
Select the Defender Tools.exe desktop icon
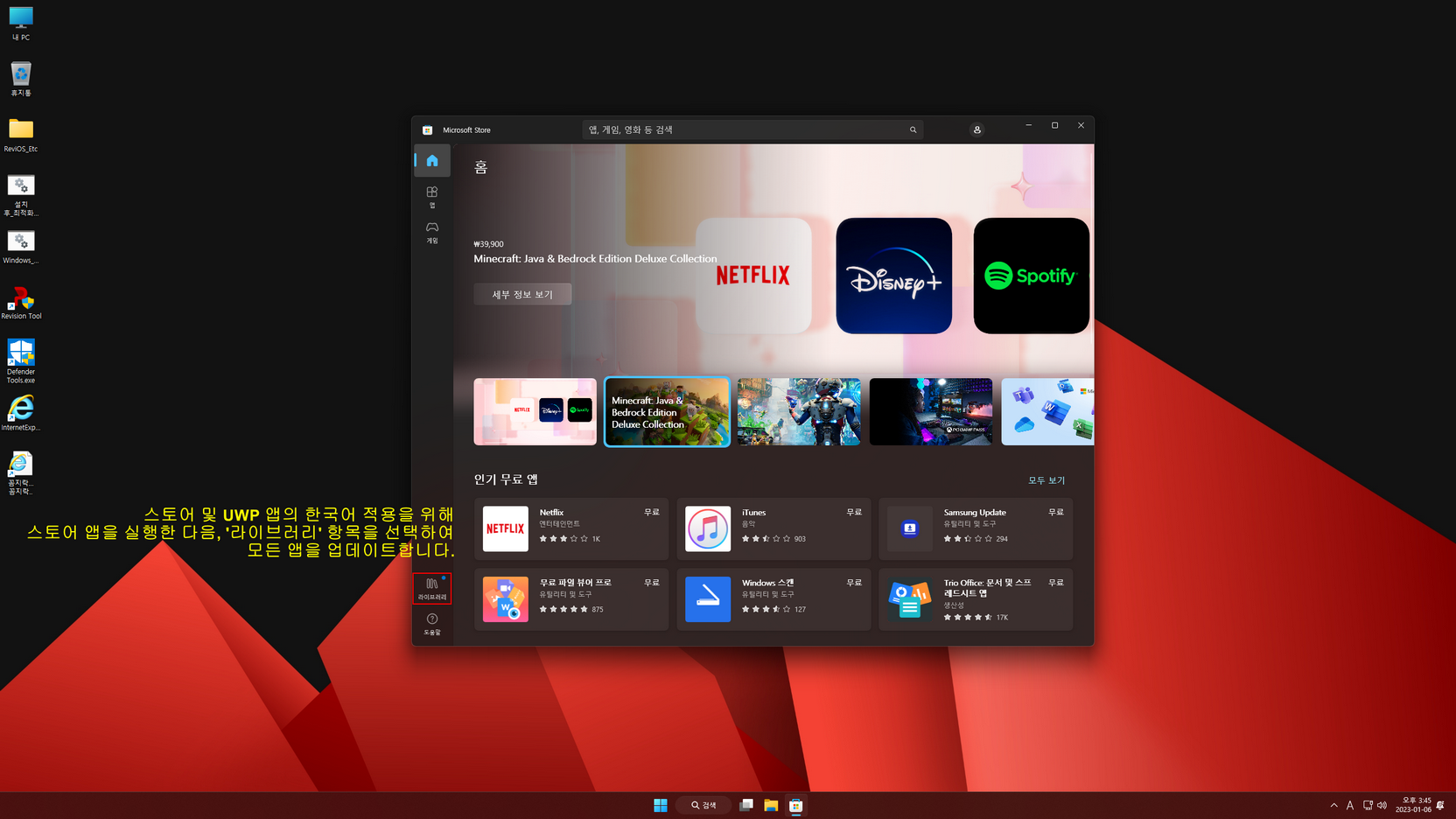[21, 360]
